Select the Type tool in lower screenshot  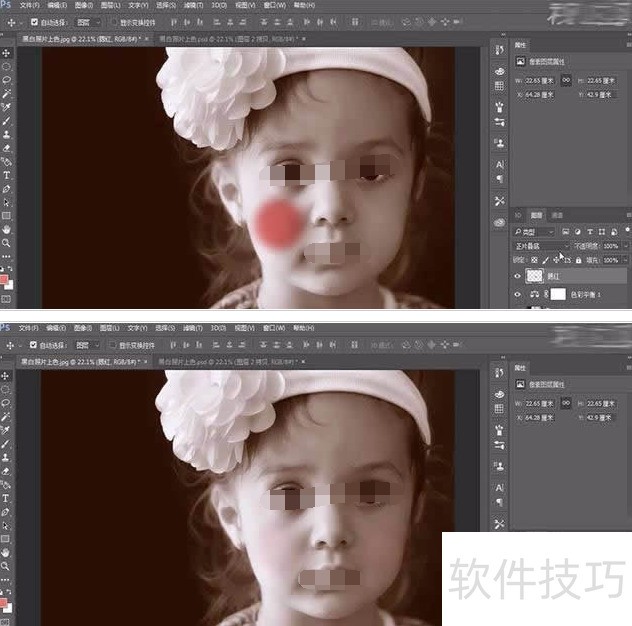pos(6,499)
